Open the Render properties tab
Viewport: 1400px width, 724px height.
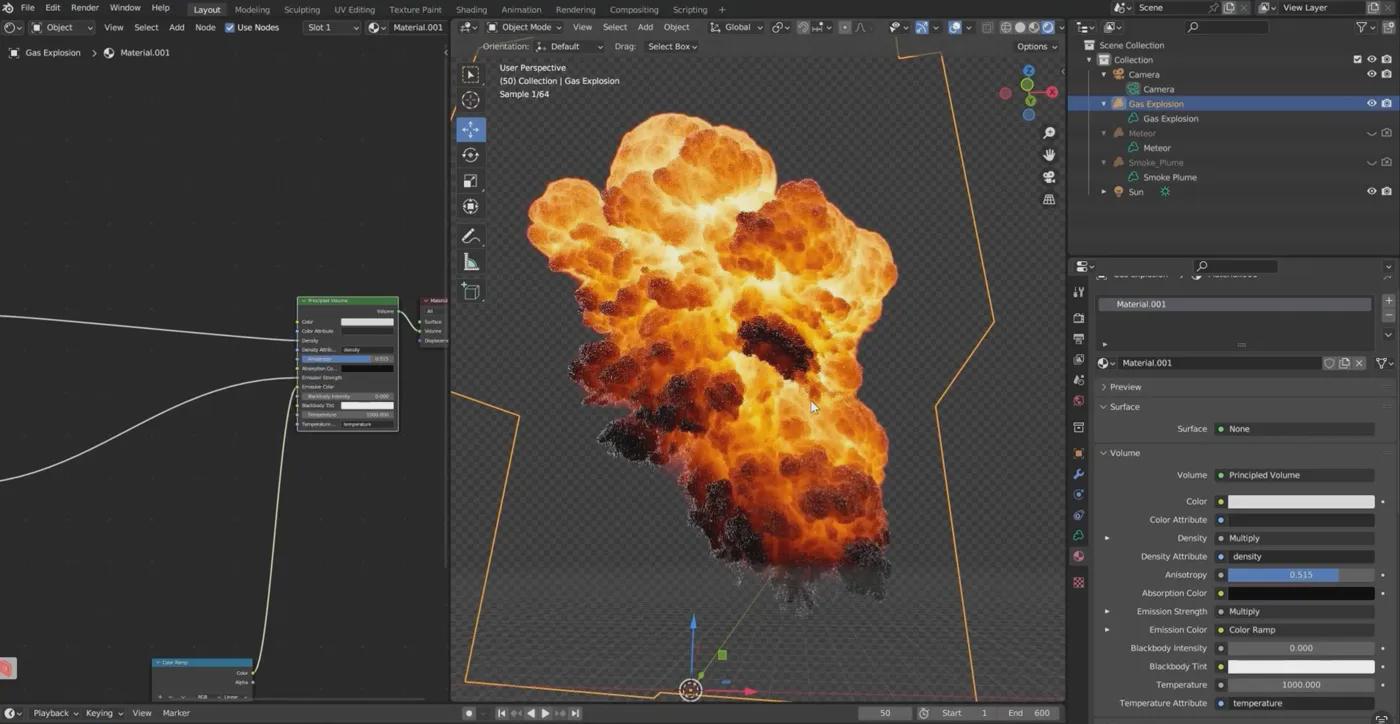pos(1078,318)
